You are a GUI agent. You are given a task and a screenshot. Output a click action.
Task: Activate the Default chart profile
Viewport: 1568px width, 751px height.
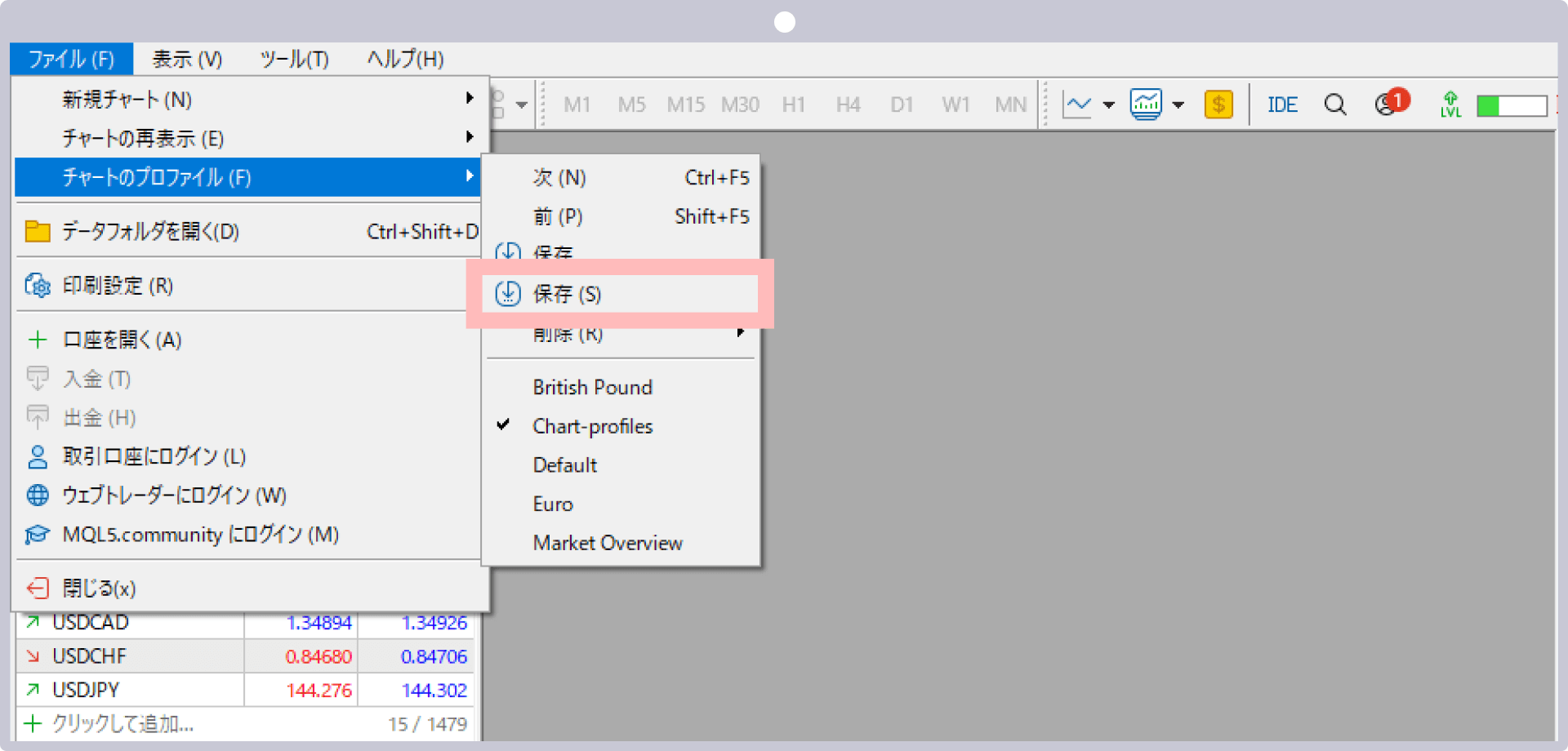[x=564, y=465]
